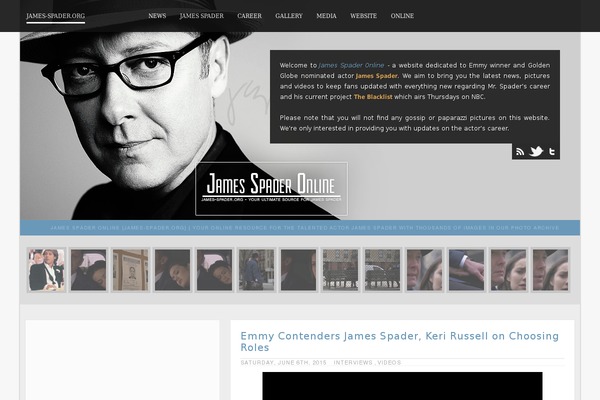Click the blue tagline bar text
600x400 pixels.
click(x=305, y=228)
